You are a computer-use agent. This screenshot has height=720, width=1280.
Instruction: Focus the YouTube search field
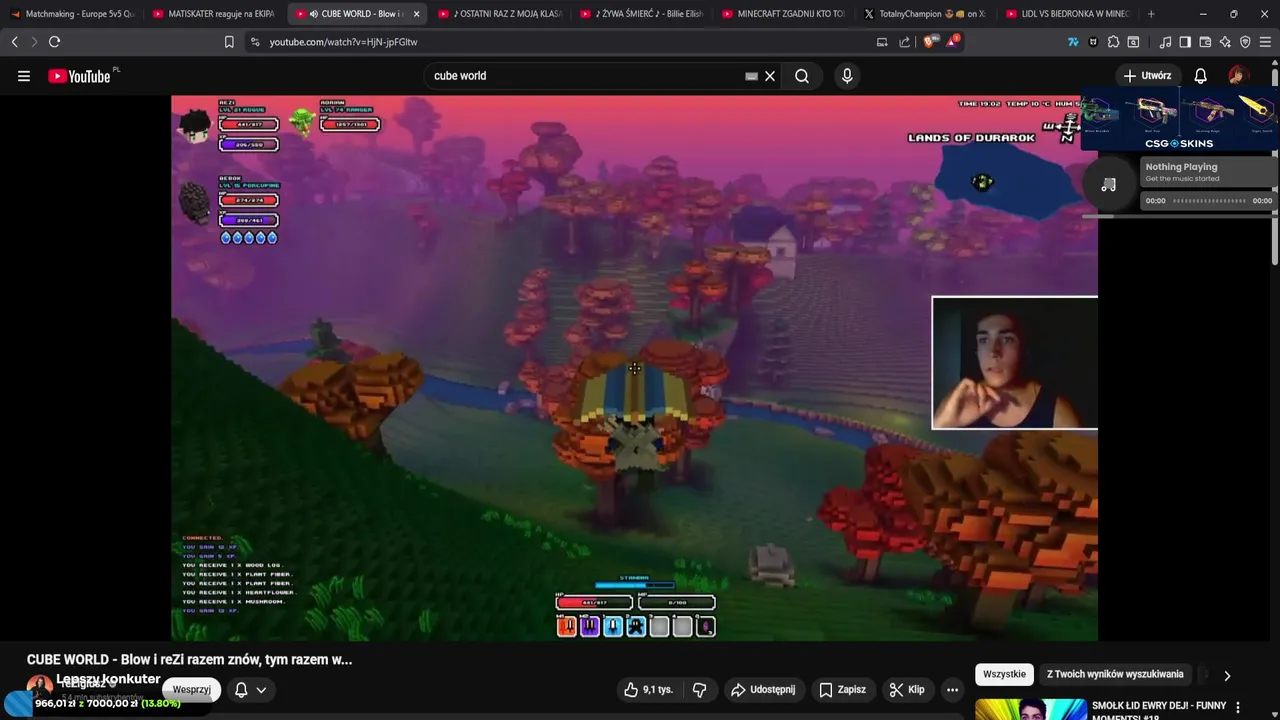click(x=585, y=76)
